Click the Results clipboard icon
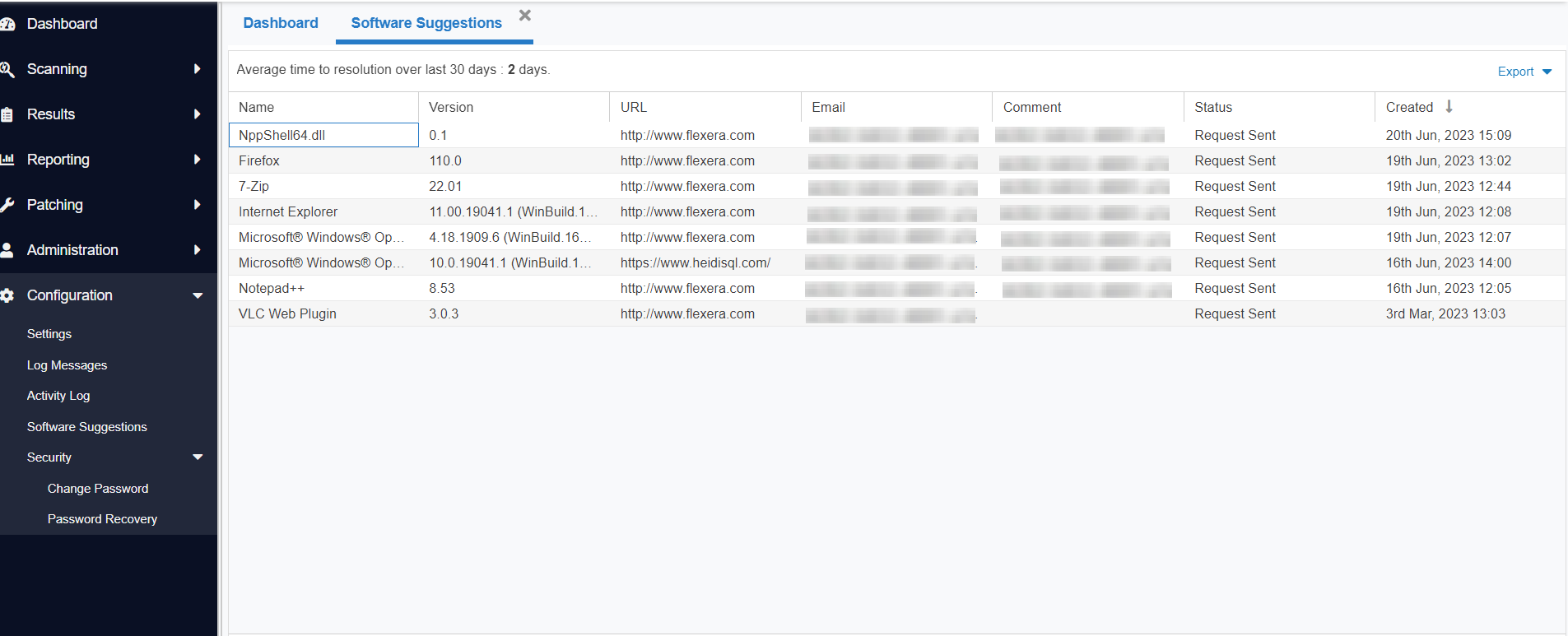Viewport: 1568px width, 636px height. pyautogui.click(x=7, y=115)
